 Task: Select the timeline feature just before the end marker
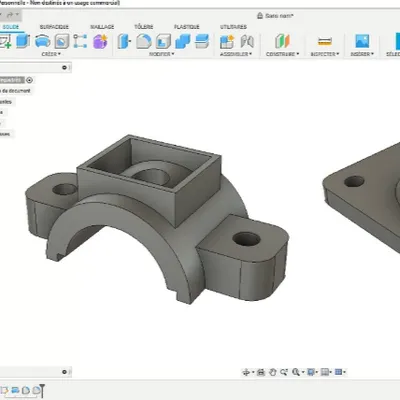[36, 390]
